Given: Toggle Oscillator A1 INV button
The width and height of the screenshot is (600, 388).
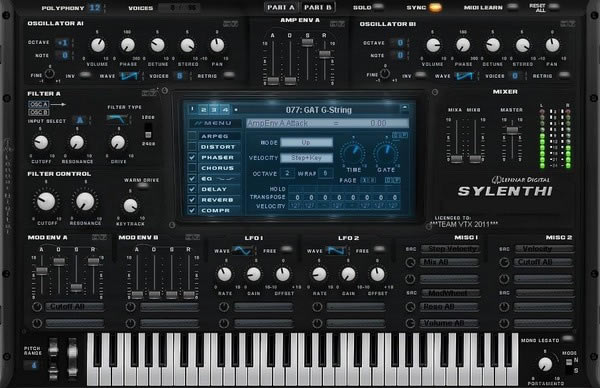Looking at the screenshot, I should [85, 75].
